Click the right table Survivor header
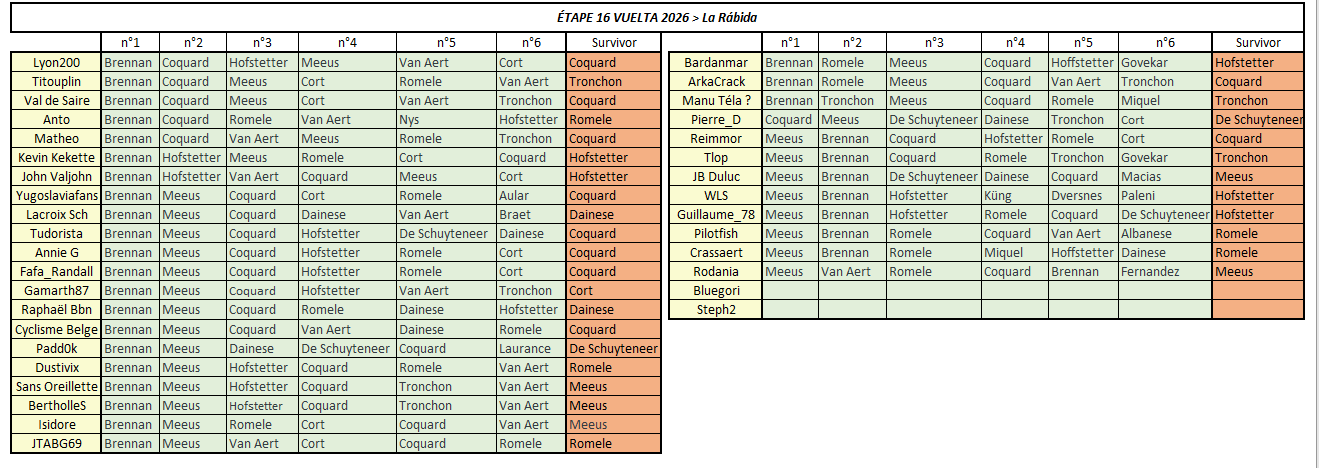Screen dimensions: 1319x468 [x=1258, y=43]
